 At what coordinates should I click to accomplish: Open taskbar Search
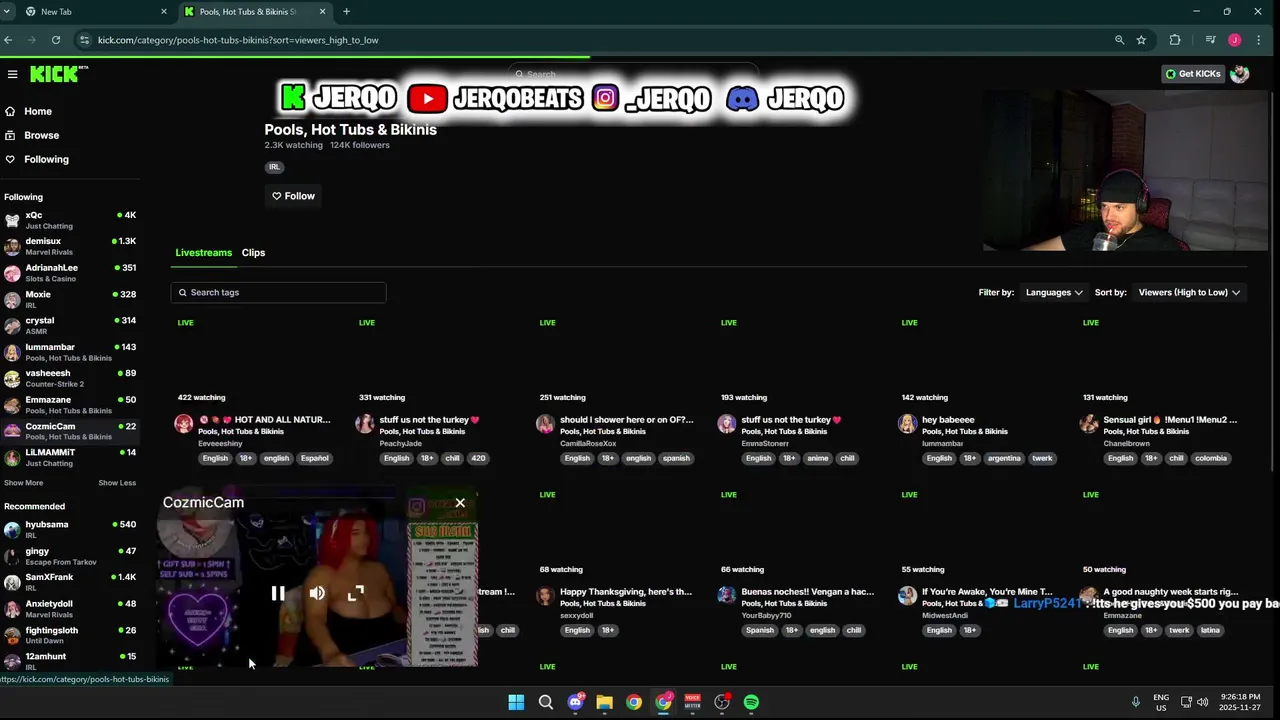click(x=546, y=702)
